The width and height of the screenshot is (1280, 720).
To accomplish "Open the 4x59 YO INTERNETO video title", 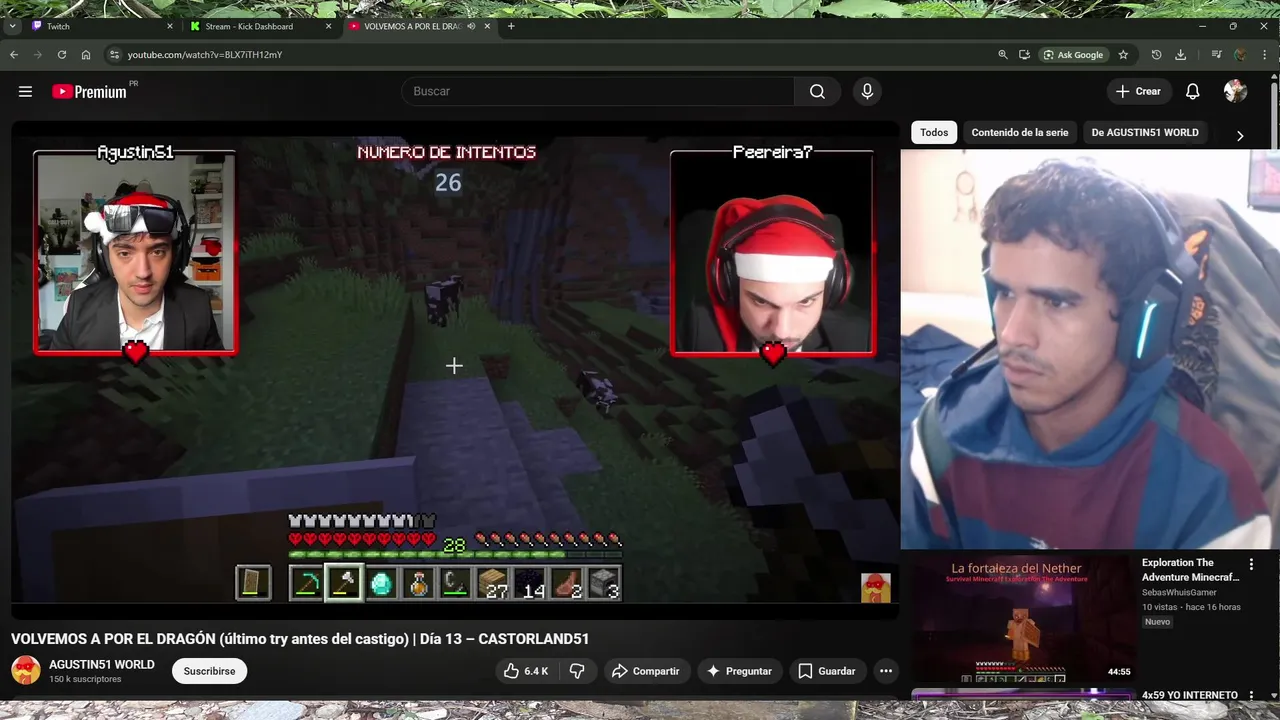I will pos(1190,695).
